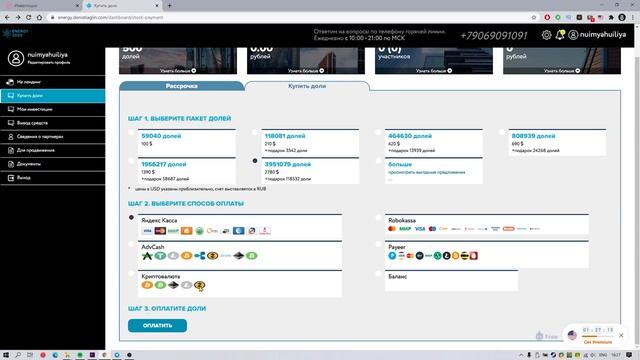Select the 3951079 долей package radio
This screenshot has width=640, height=360.
click(x=255, y=161)
